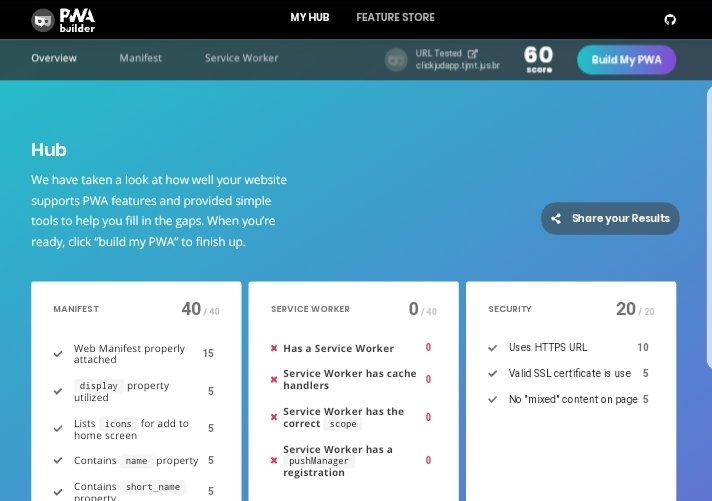Click the share icon in Share button

click(556, 218)
